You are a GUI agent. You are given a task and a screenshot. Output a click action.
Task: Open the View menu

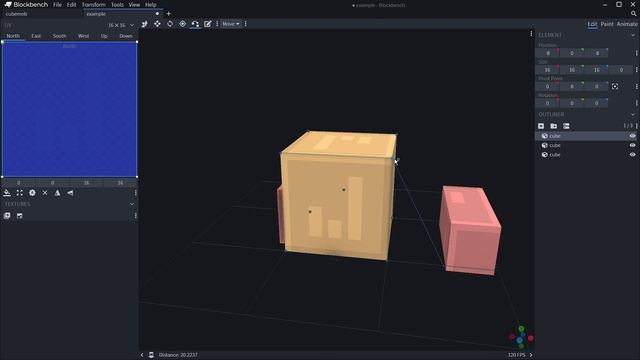134,5
